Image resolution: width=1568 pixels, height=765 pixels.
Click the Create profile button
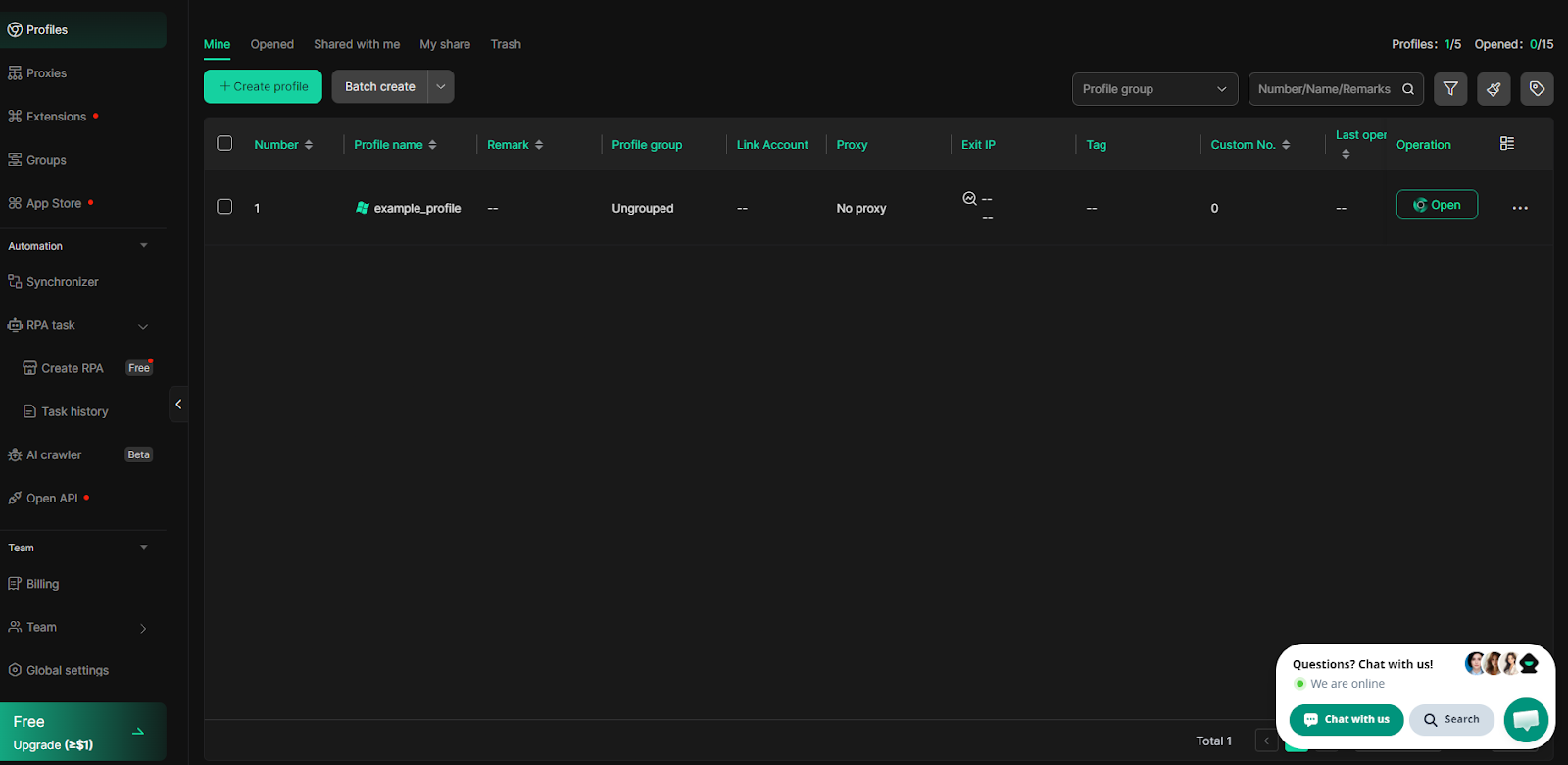click(263, 86)
